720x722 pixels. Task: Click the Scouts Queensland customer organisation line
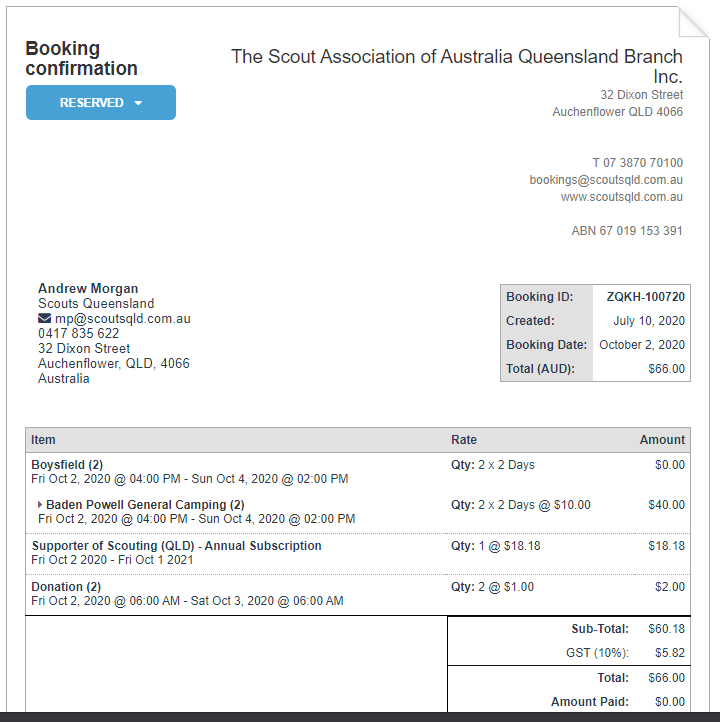click(x=96, y=303)
